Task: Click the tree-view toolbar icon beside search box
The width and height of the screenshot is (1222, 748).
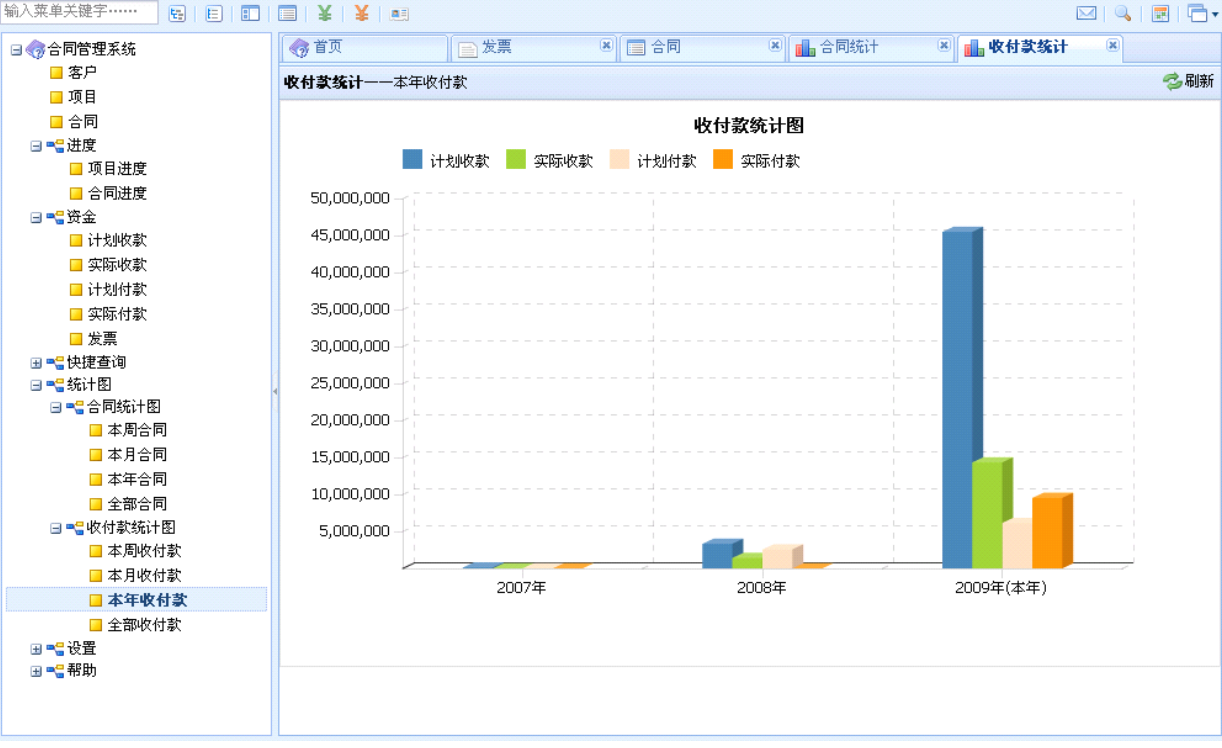Action: coord(177,14)
